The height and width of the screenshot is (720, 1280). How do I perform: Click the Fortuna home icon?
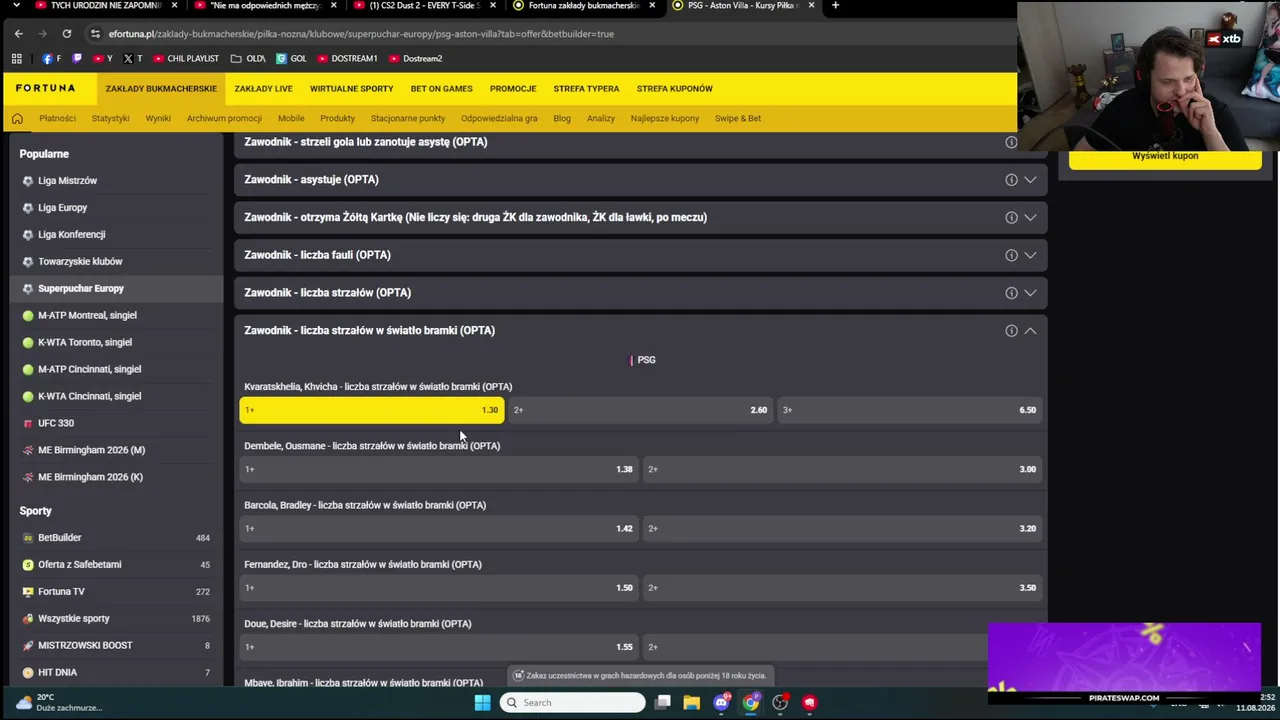[17, 118]
